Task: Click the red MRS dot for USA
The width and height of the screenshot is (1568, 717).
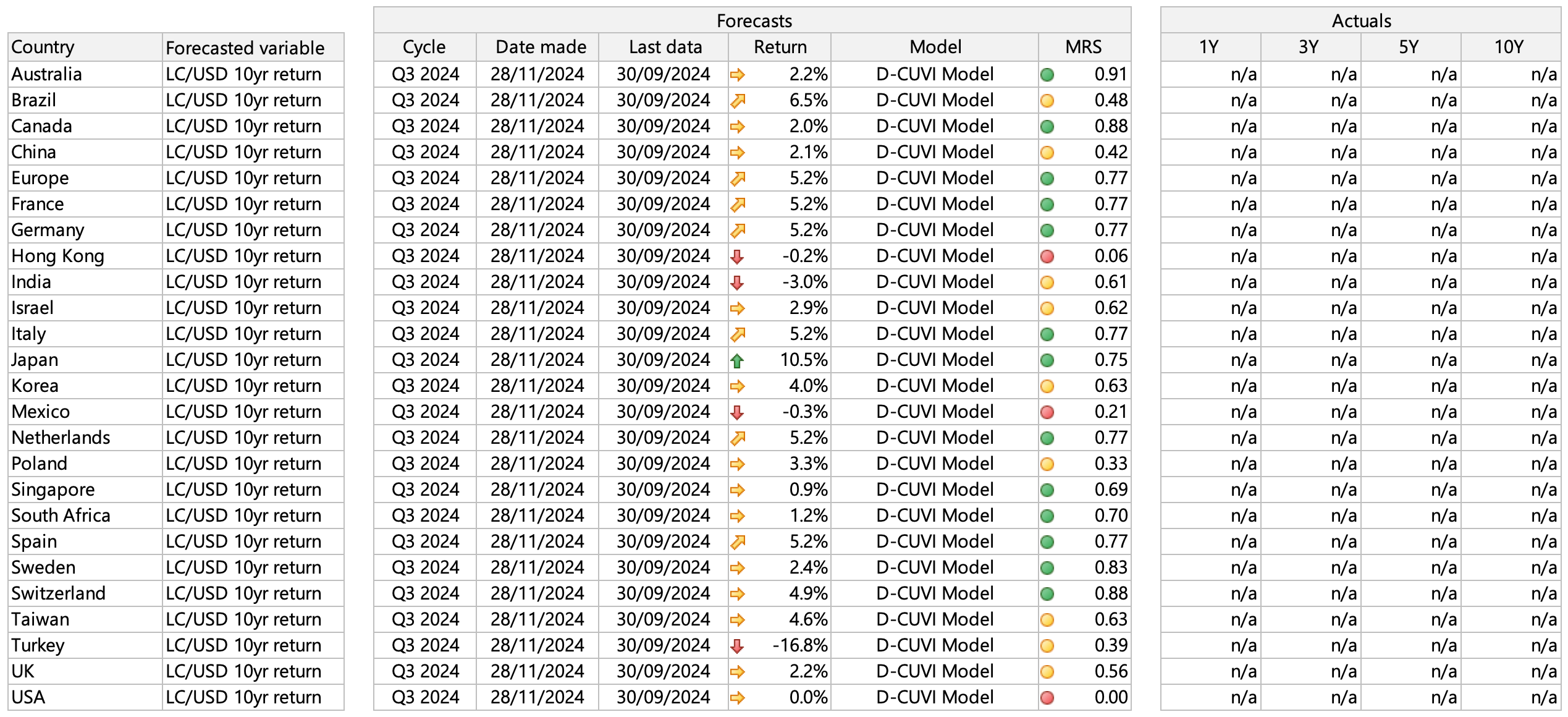Action: pyautogui.click(x=1047, y=698)
